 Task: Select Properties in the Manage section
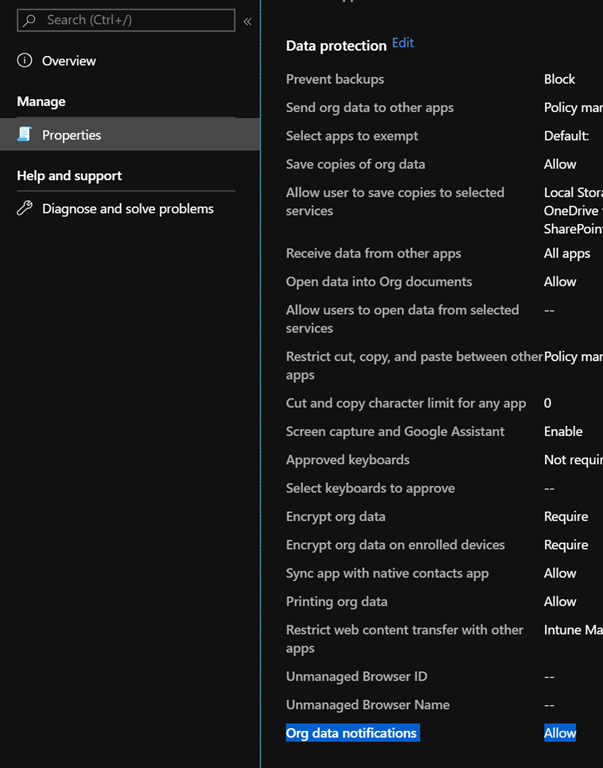coord(71,135)
